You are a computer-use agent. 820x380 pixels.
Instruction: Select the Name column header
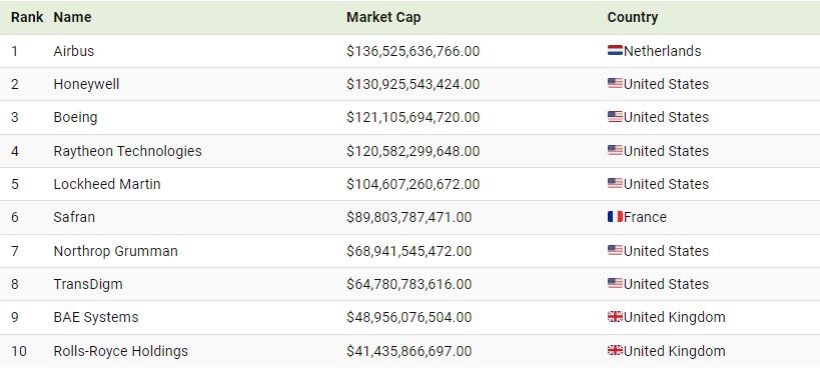click(72, 17)
